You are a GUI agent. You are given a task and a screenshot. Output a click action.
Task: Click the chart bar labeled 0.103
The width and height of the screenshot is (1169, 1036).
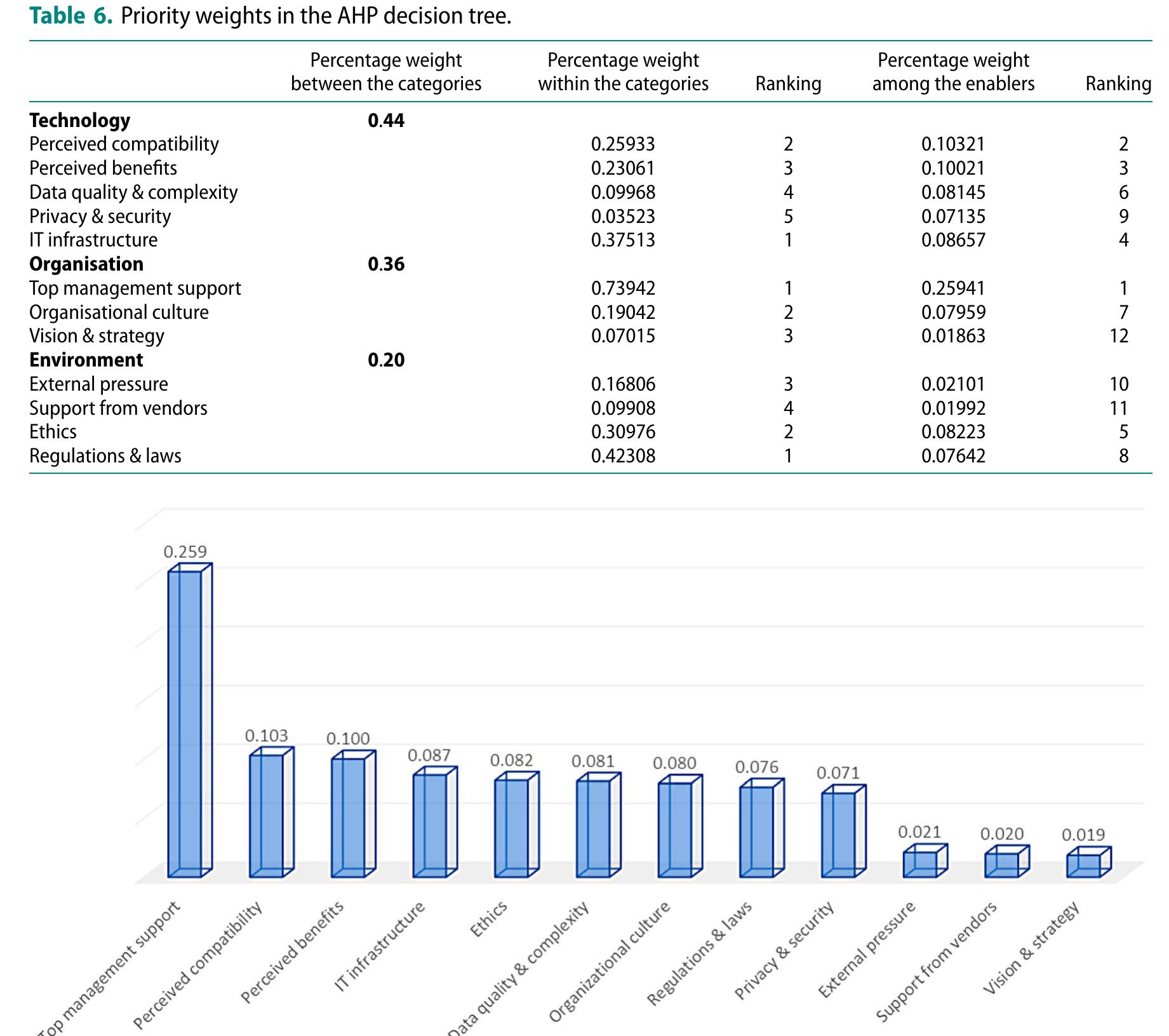click(x=271, y=813)
